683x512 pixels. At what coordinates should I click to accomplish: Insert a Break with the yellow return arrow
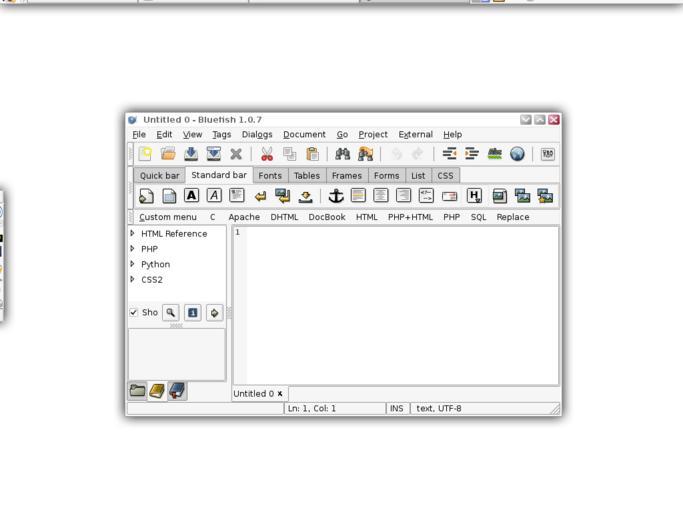tap(260, 197)
